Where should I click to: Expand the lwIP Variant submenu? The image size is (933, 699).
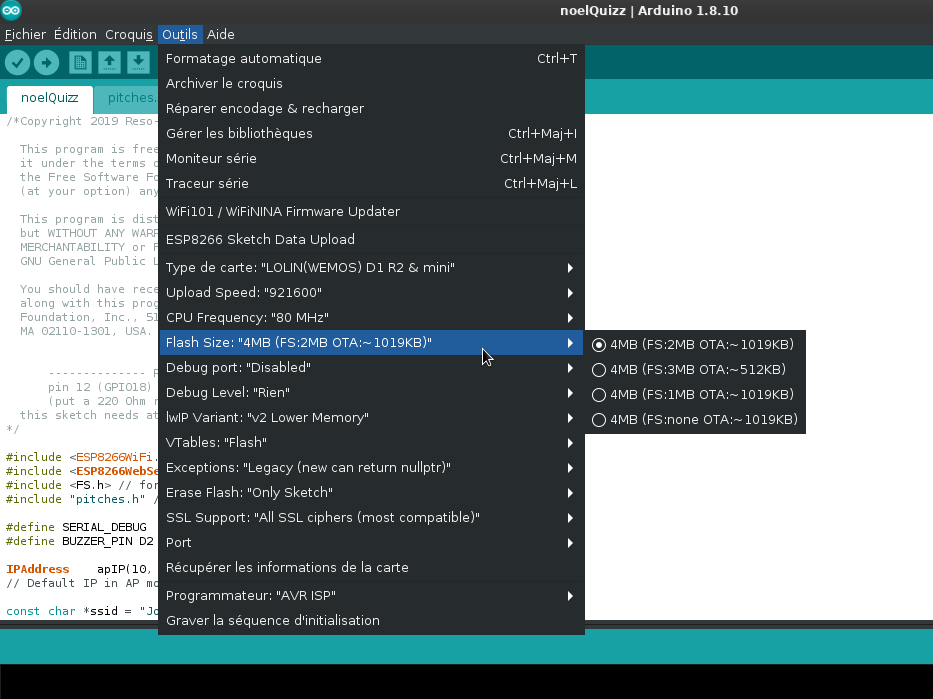click(x=371, y=418)
